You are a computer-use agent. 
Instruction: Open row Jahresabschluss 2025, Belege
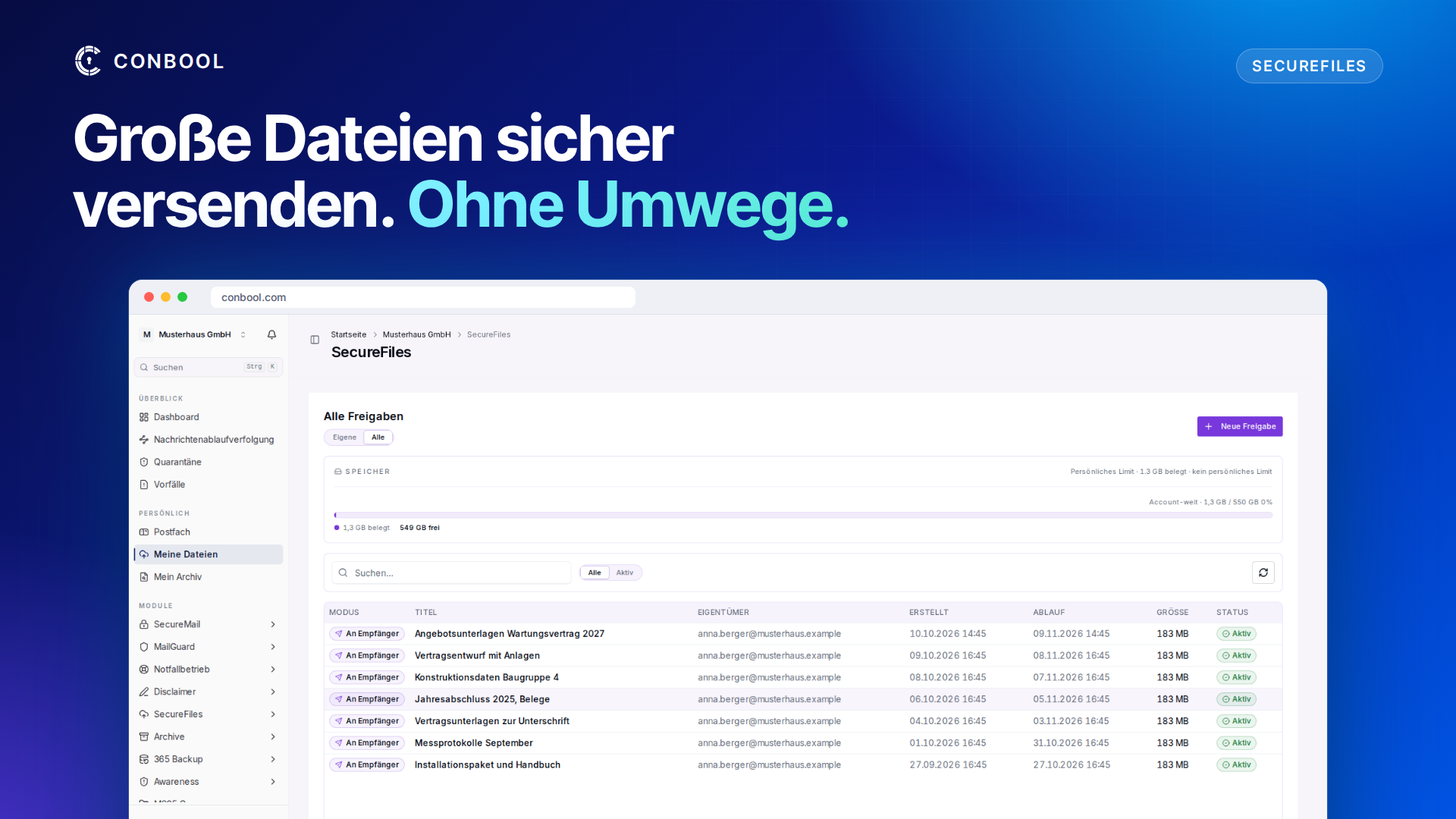pyautogui.click(x=803, y=699)
